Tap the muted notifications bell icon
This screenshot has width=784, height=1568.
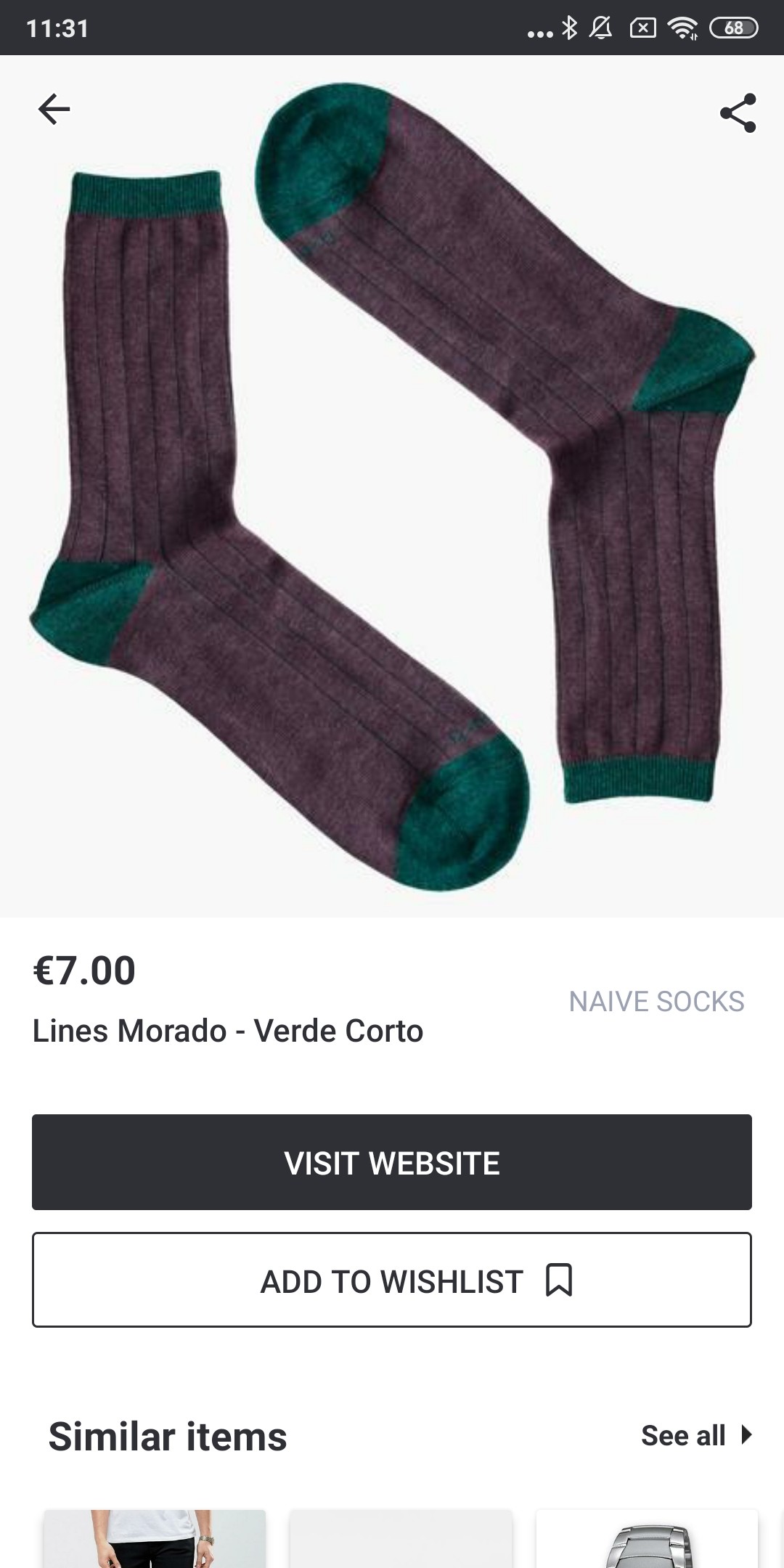601,28
